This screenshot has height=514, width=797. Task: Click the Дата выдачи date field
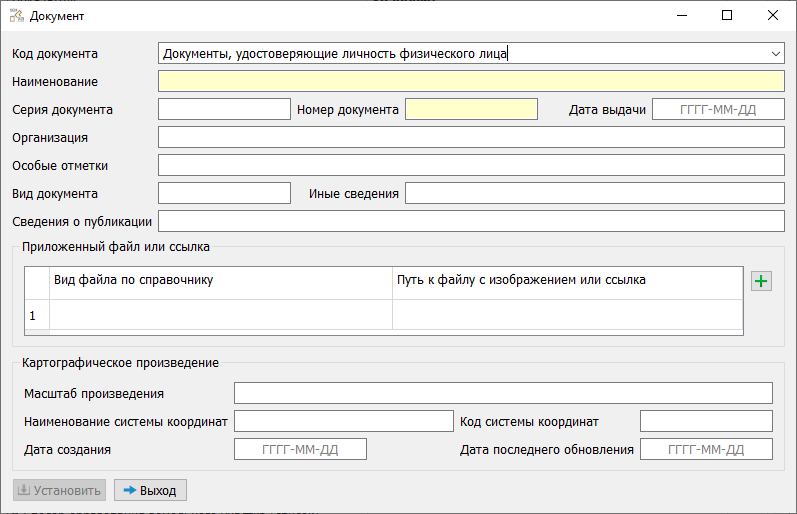[x=718, y=110]
